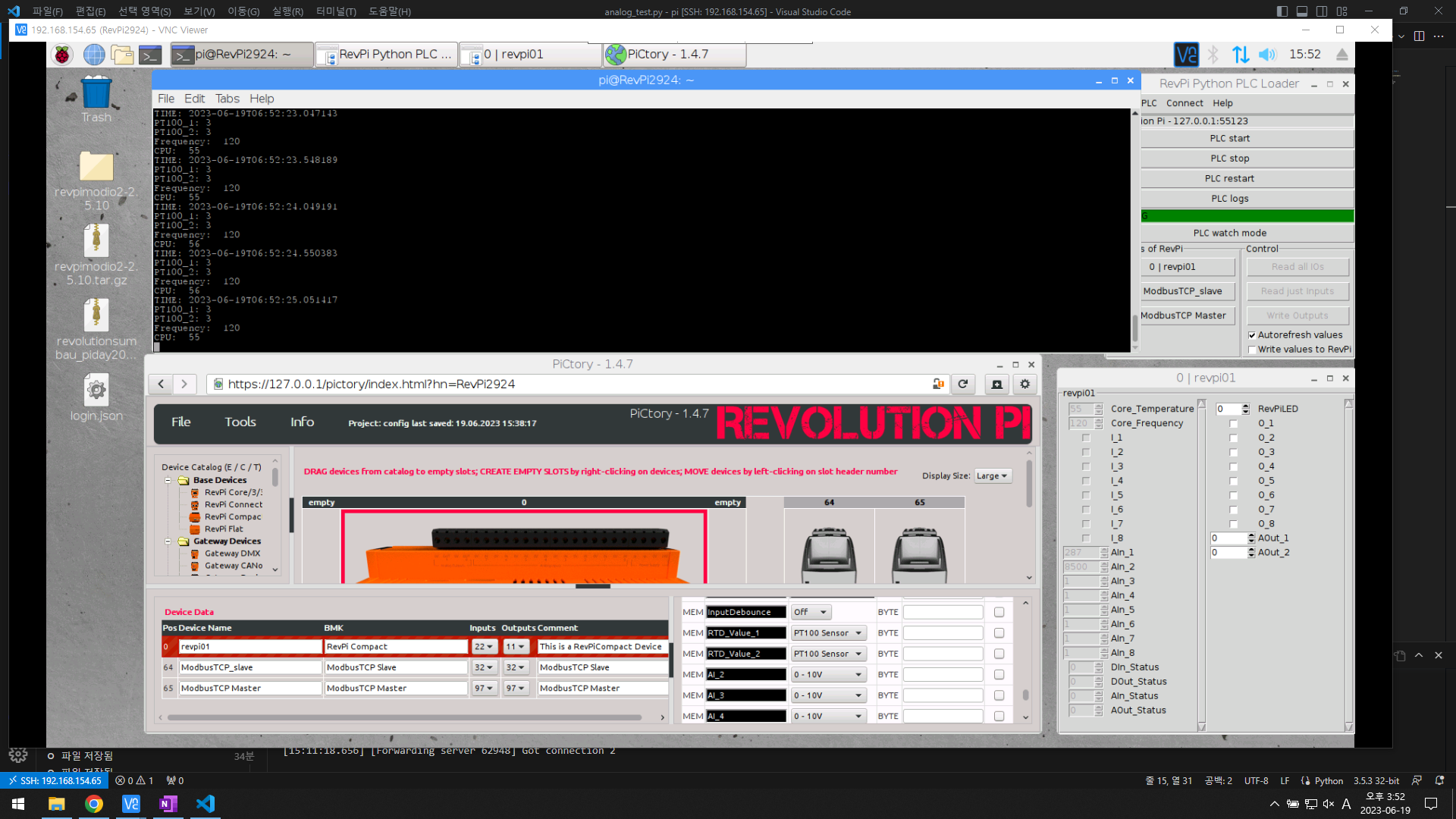The width and height of the screenshot is (1456, 819).
Task: Open PiCtory Tools menu
Action: click(240, 422)
